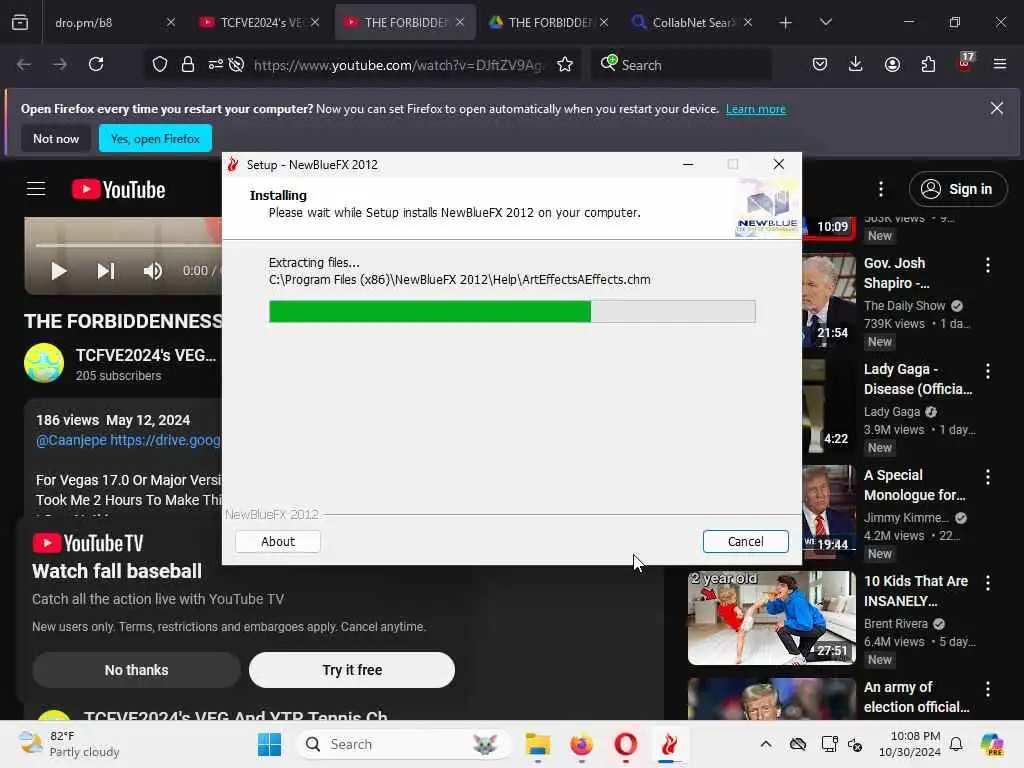The height and width of the screenshot is (768, 1024).
Task: Open the Firefox extensions puzzle icon
Action: click(x=928, y=64)
